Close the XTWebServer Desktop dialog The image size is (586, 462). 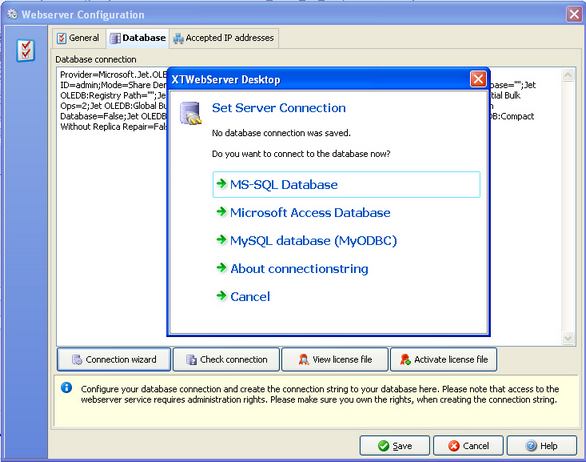(x=478, y=79)
